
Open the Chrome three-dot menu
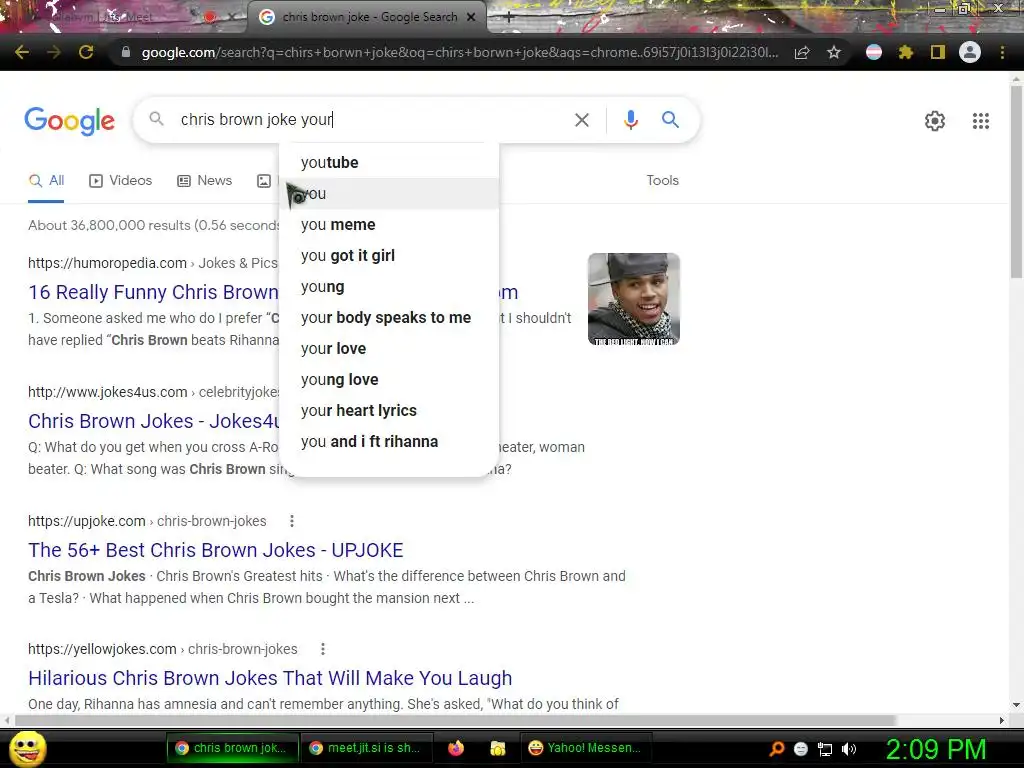click(x=1002, y=52)
